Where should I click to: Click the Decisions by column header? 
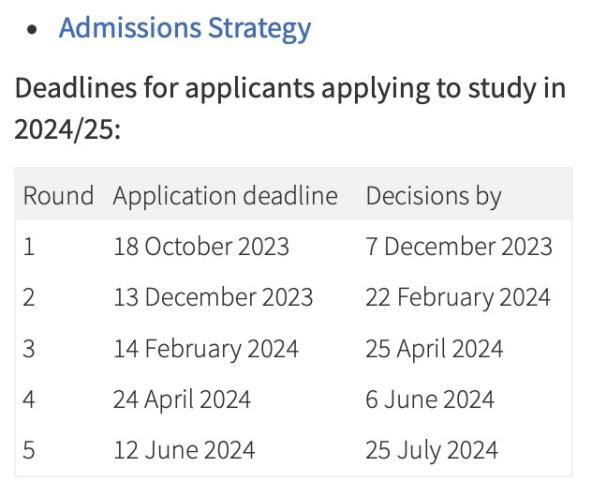click(433, 196)
